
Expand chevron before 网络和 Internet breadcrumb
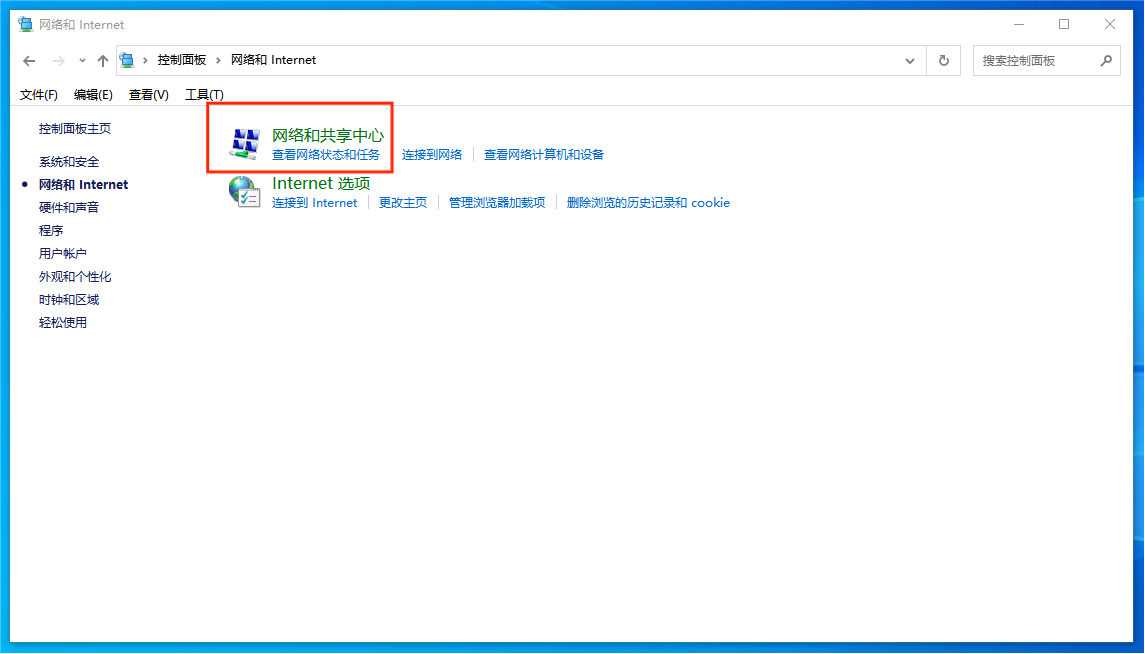(x=219, y=60)
